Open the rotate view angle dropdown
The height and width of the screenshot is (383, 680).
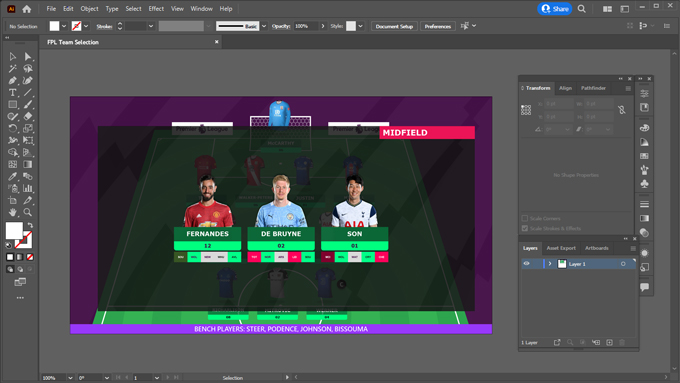click(107, 378)
